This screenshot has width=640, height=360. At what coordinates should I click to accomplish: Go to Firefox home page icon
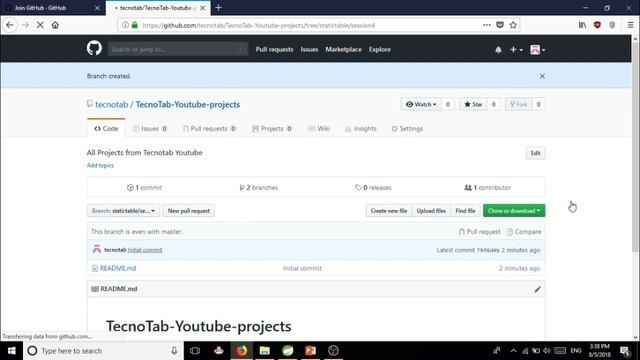pyautogui.click(x=55, y=25)
